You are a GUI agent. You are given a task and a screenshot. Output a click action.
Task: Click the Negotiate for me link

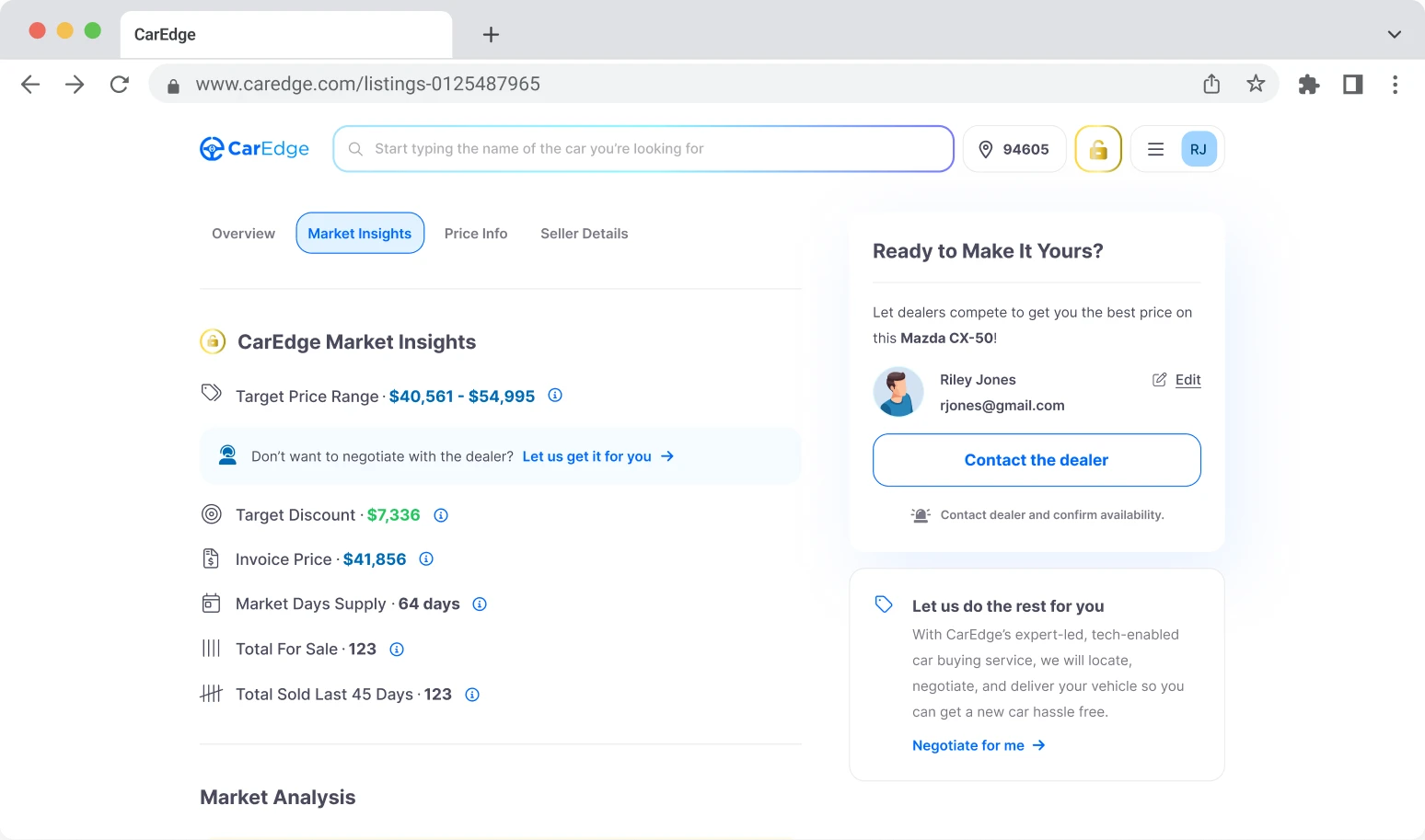point(979,745)
